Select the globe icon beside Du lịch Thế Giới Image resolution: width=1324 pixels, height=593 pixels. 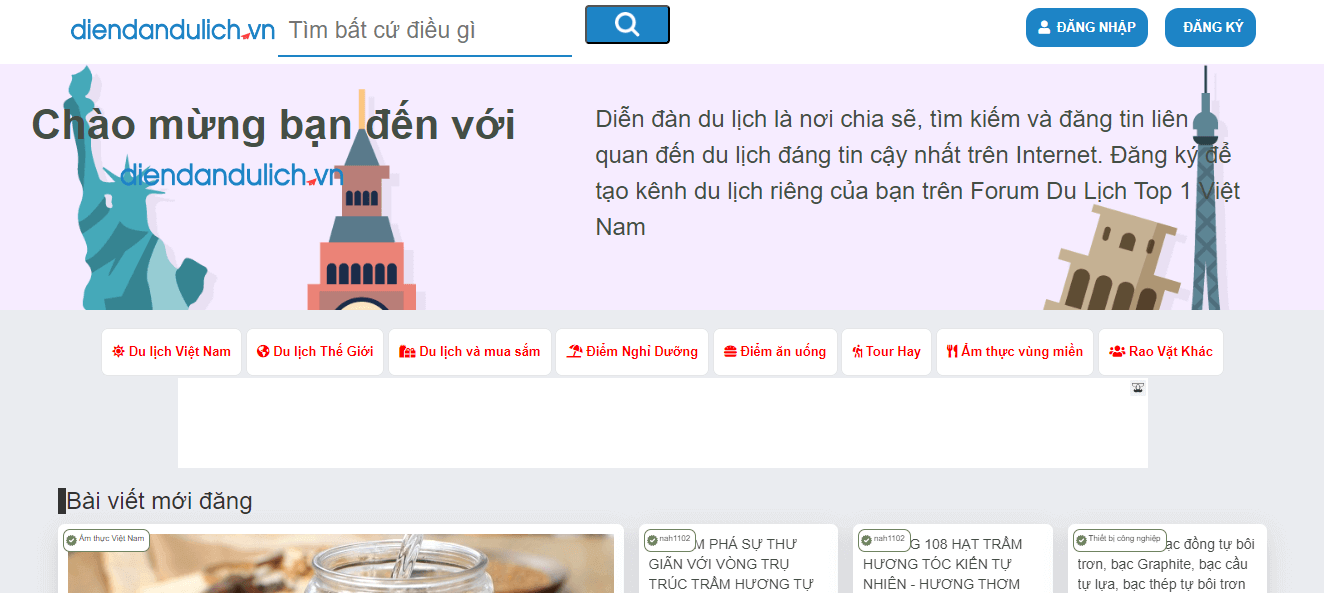[x=262, y=351]
